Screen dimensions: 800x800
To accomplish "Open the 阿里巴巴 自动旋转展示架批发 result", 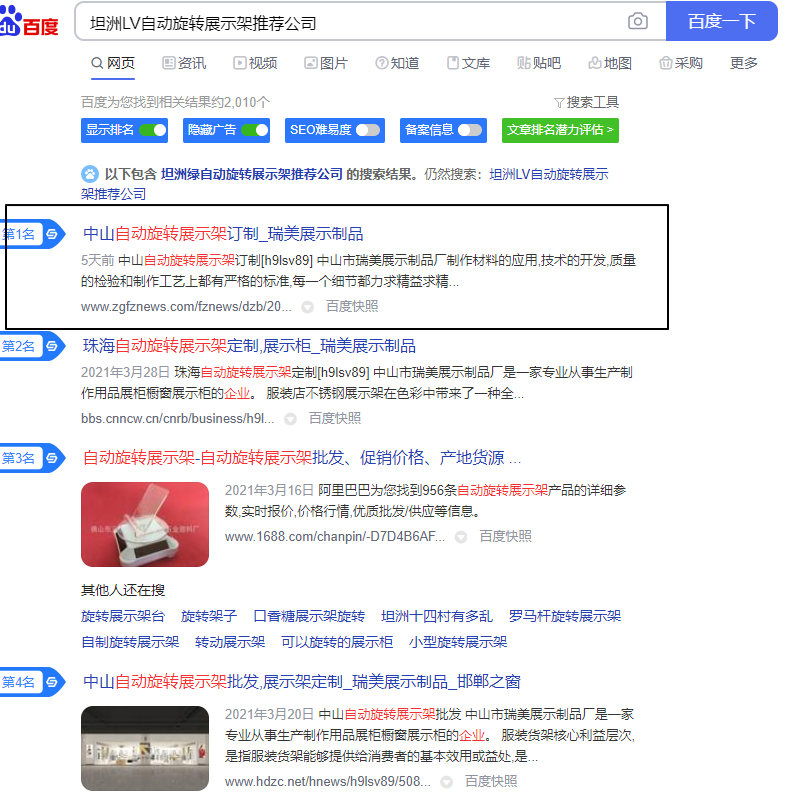I will [302, 458].
